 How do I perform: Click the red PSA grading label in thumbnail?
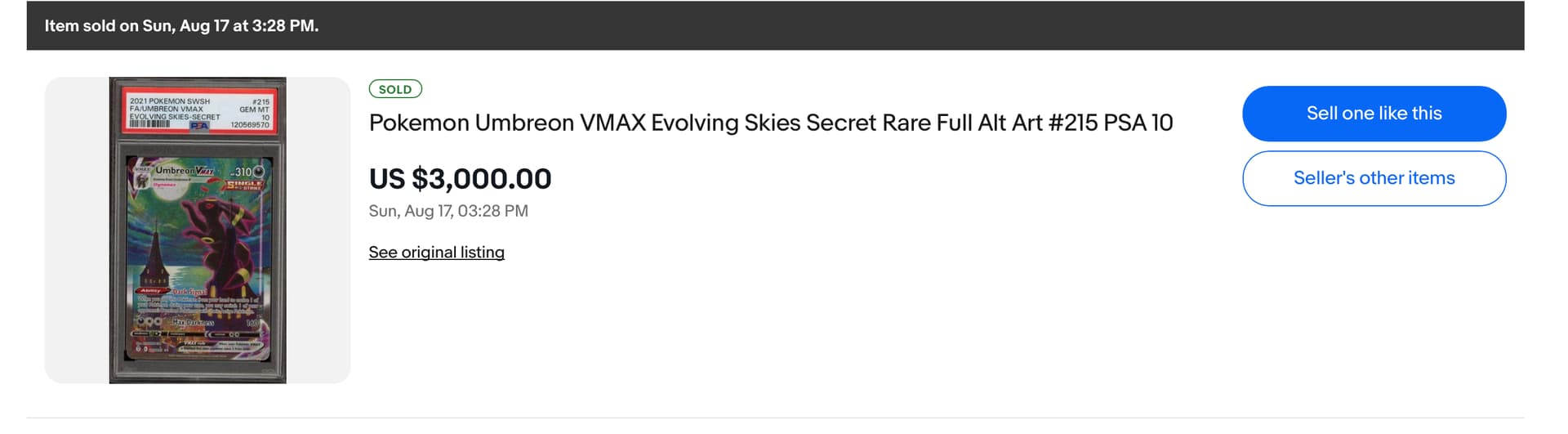[x=199, y=111]
